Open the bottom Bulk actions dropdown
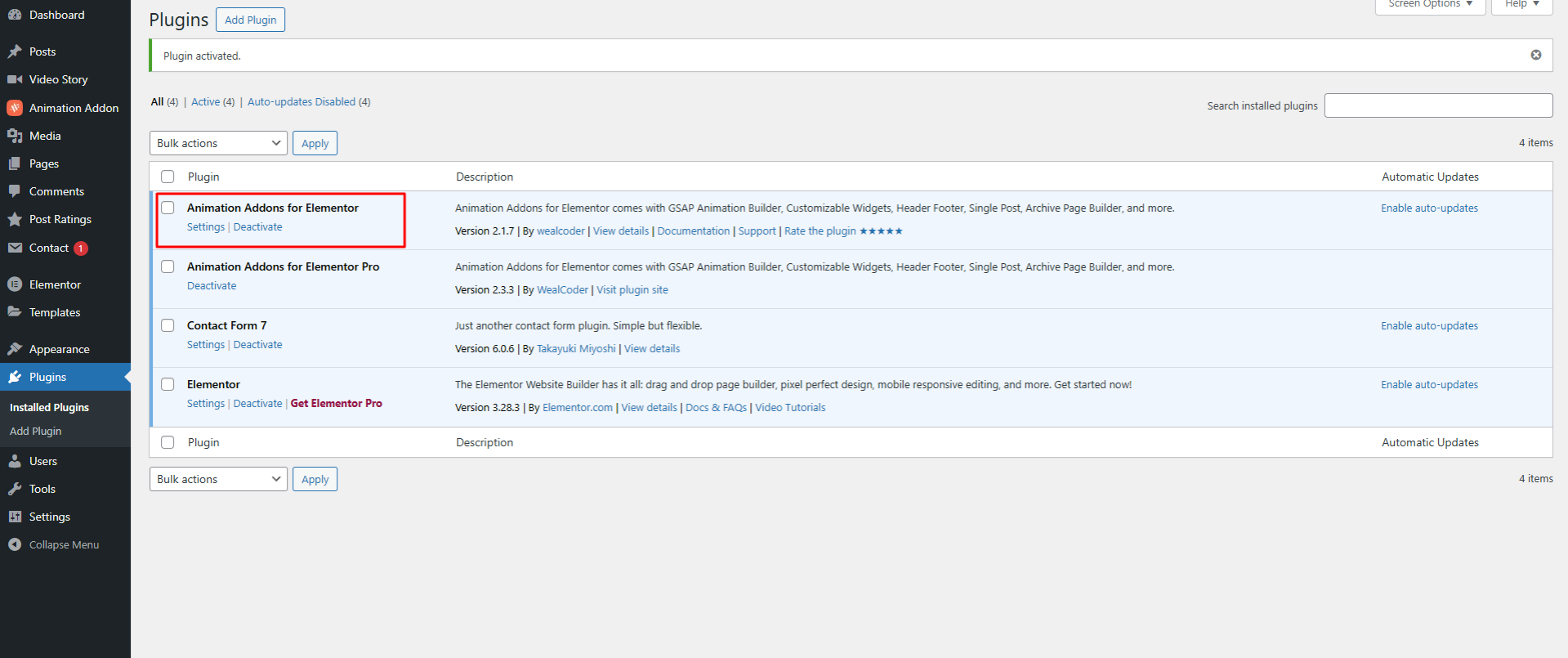This screenshot has width=1568, height=658. point(218,479)
